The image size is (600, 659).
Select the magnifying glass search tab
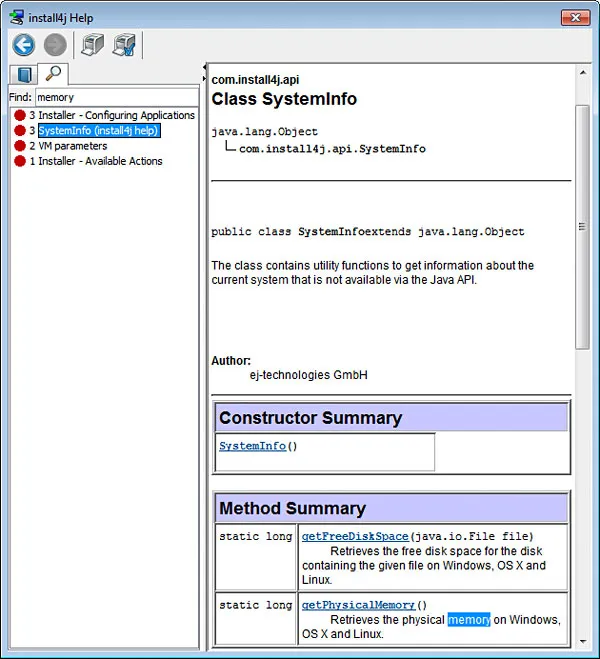[x=53, y=74]
